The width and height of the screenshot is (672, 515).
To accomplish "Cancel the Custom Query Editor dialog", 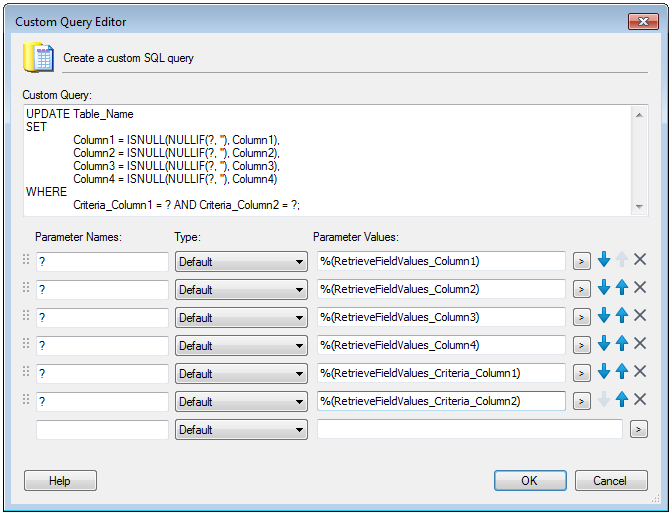I will tap(611, 481).
